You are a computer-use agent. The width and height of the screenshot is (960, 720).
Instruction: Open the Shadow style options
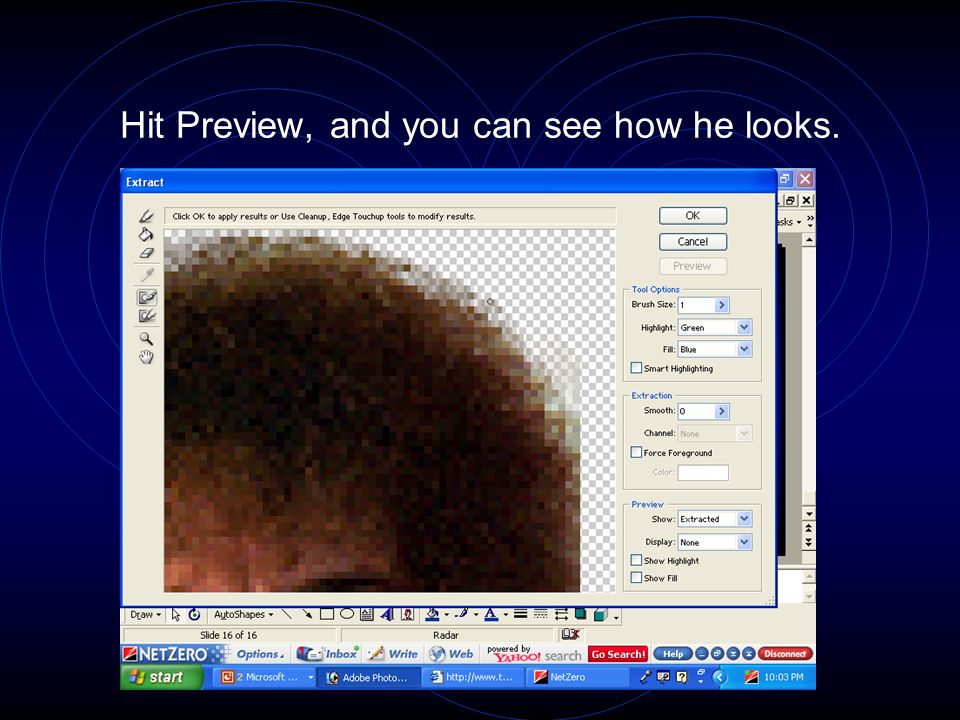coord(580,614)
